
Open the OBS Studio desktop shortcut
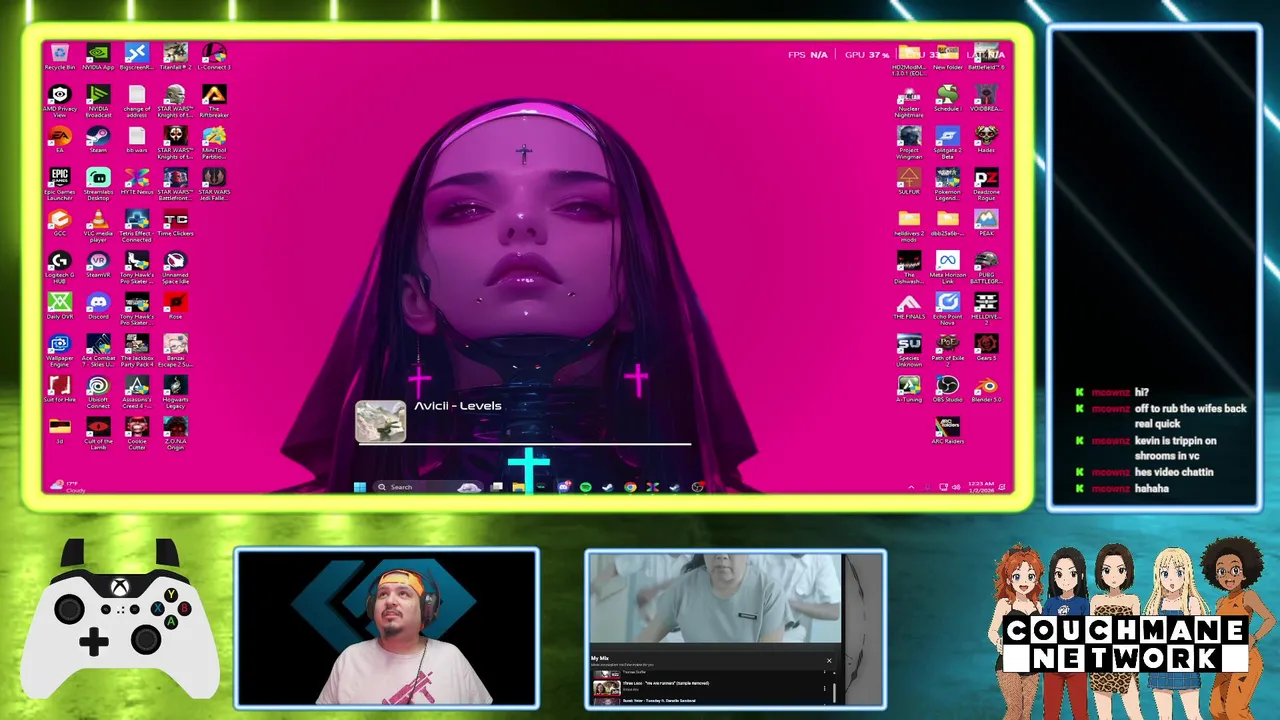coord(947,389)
